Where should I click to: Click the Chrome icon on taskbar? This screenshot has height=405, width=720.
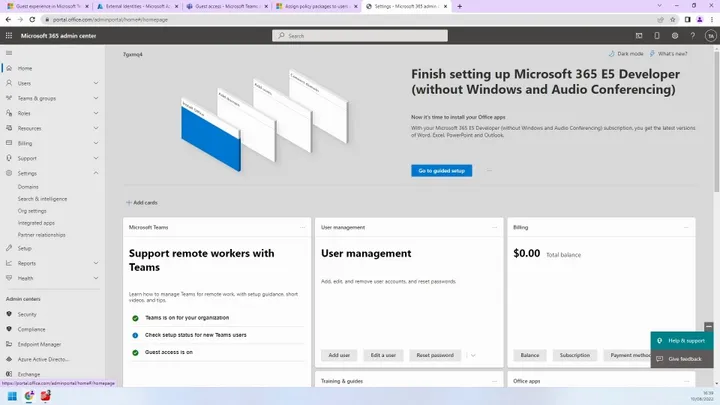point(29,396)
